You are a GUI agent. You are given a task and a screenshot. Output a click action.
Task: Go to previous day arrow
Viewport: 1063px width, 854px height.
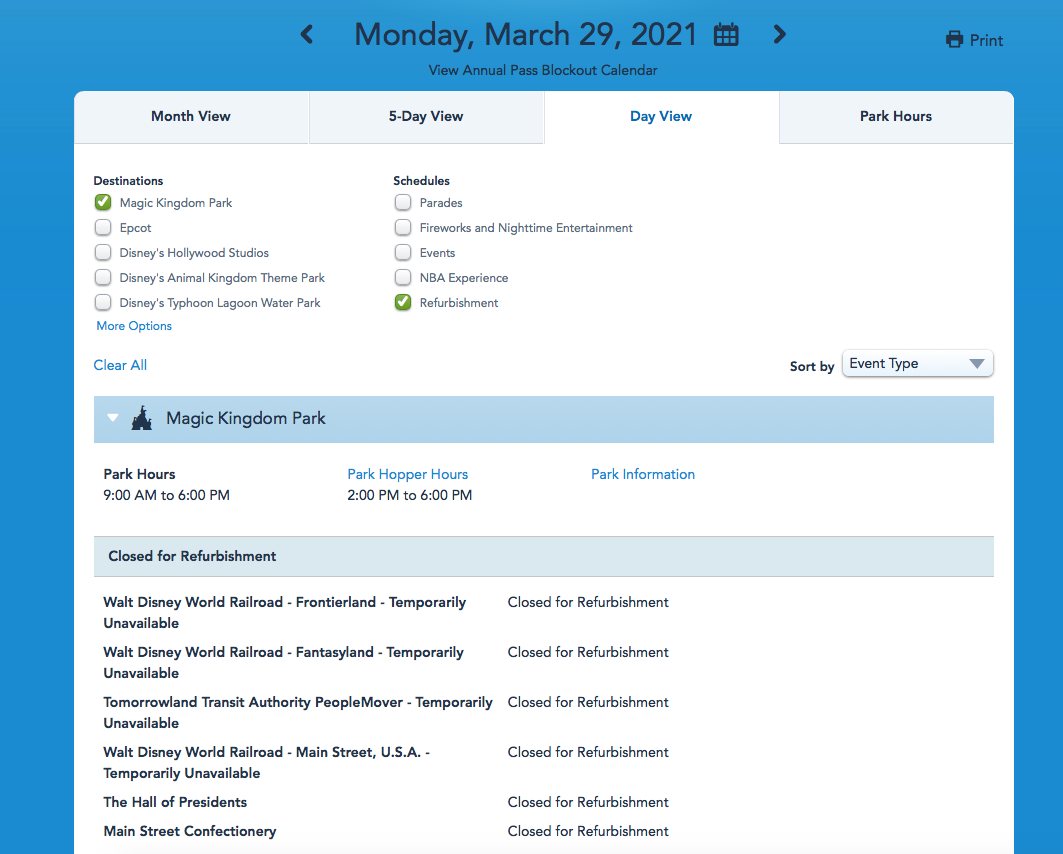click(307, 35)
